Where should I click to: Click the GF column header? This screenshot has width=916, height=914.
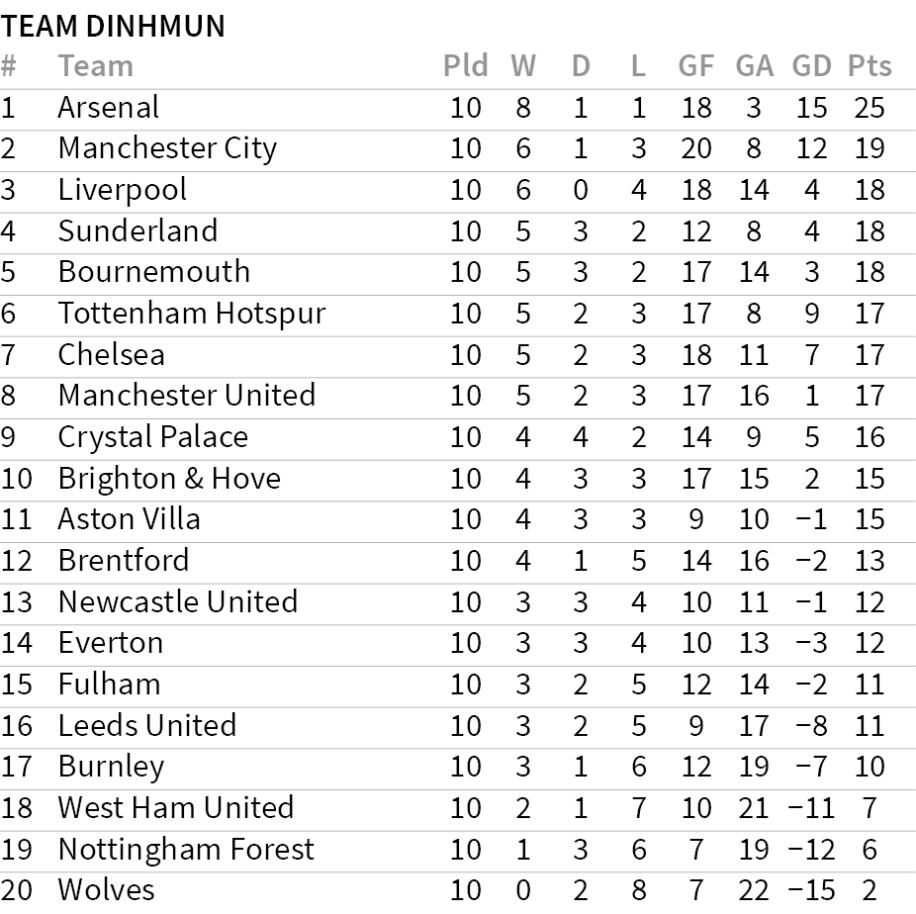(x=696, y=66)
